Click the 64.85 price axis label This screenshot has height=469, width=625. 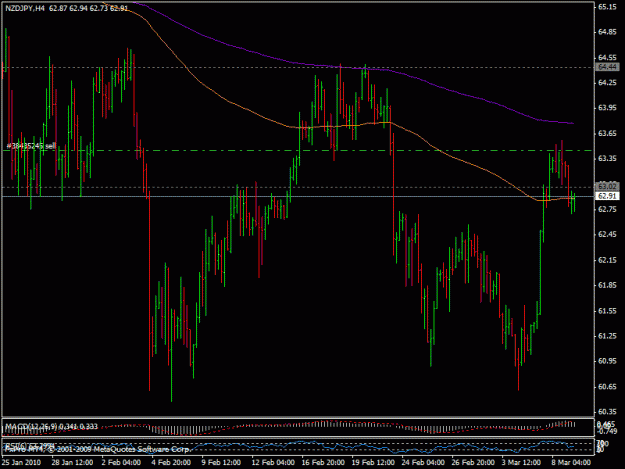coord(607,32)
